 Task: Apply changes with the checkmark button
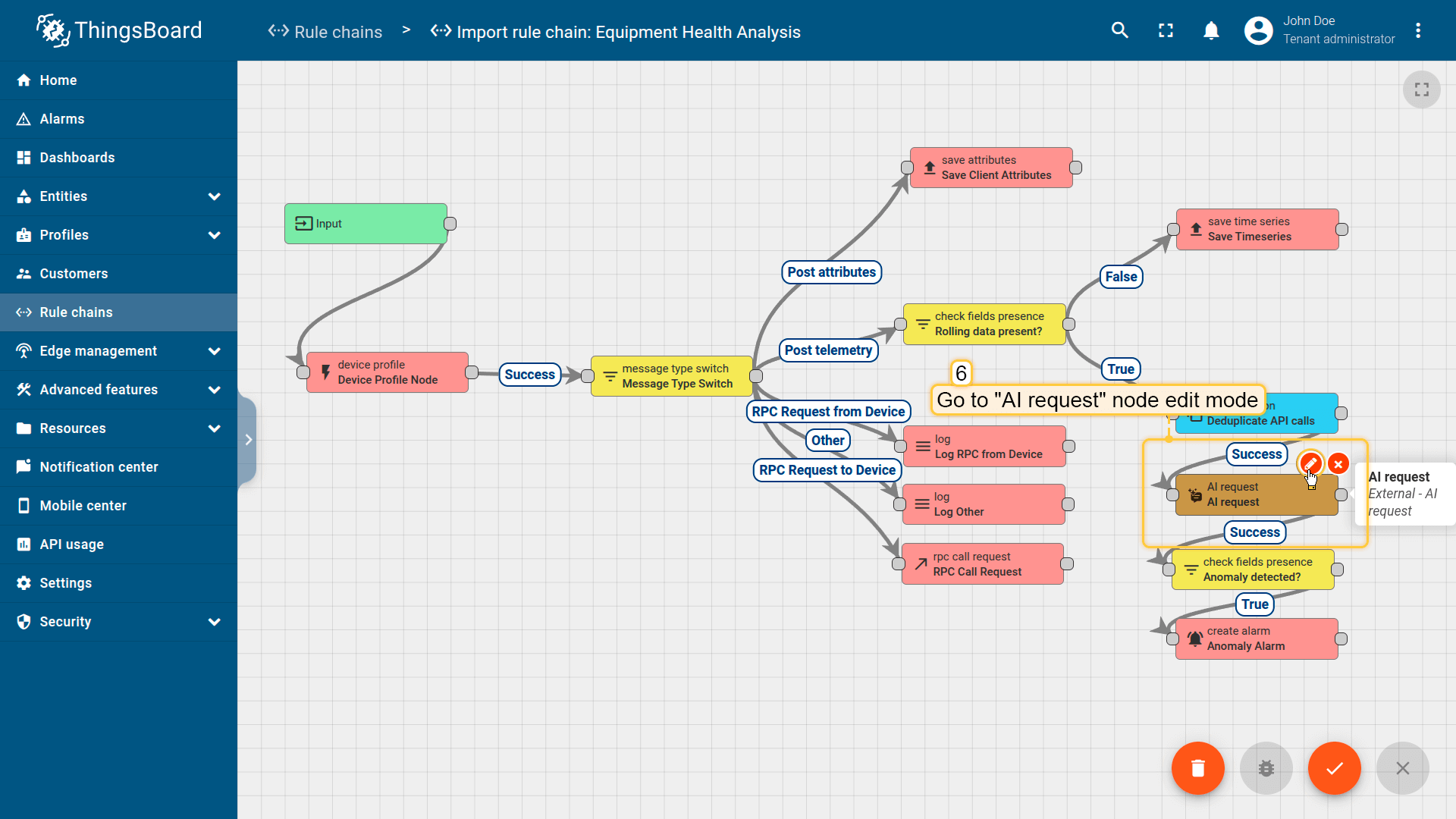click(x=1335, y=768)
